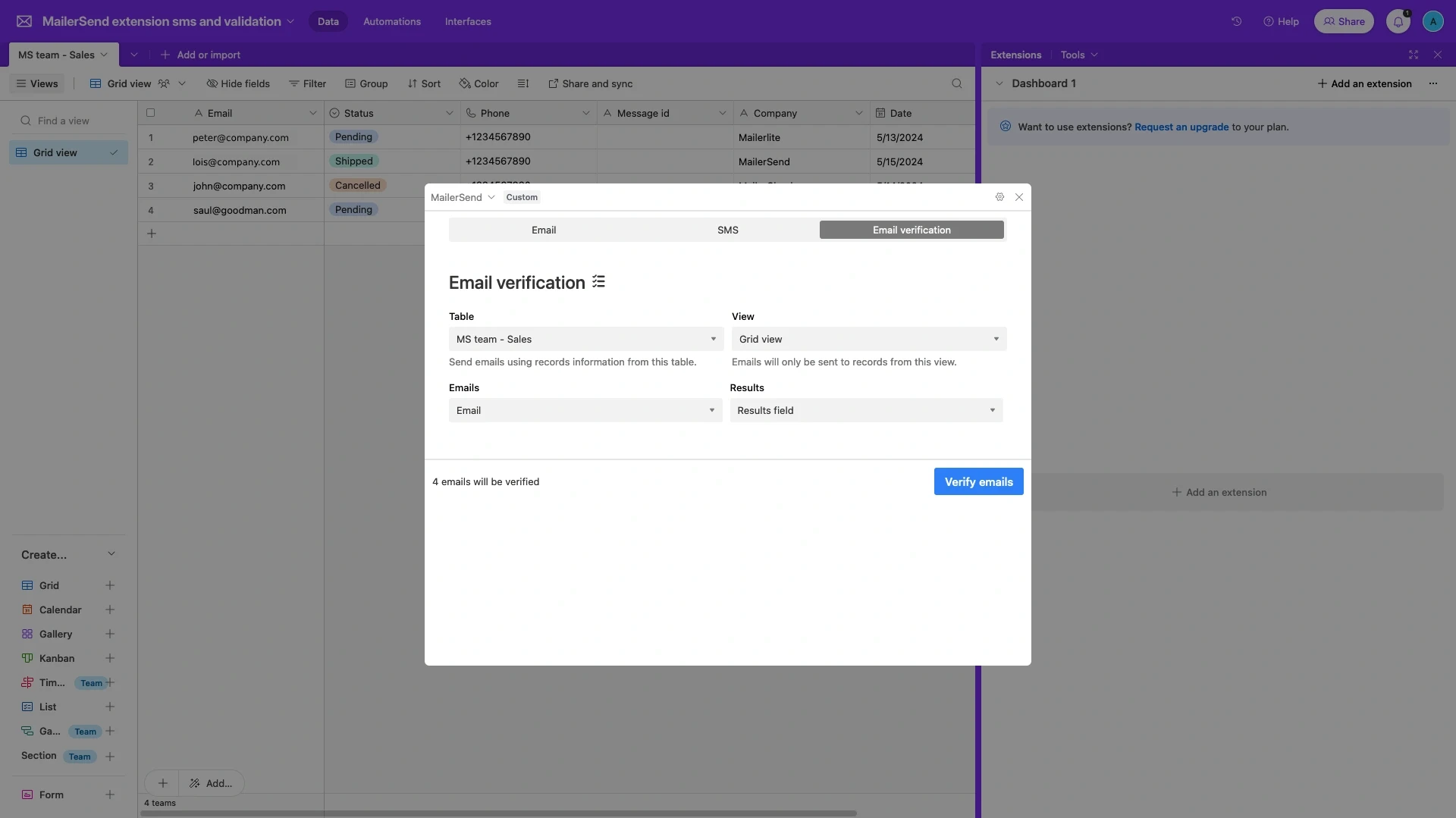Click the user avatar icon

[1432, 21]
